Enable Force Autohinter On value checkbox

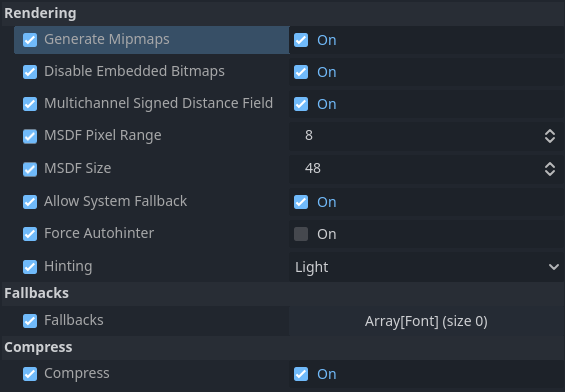coord(301,234)
